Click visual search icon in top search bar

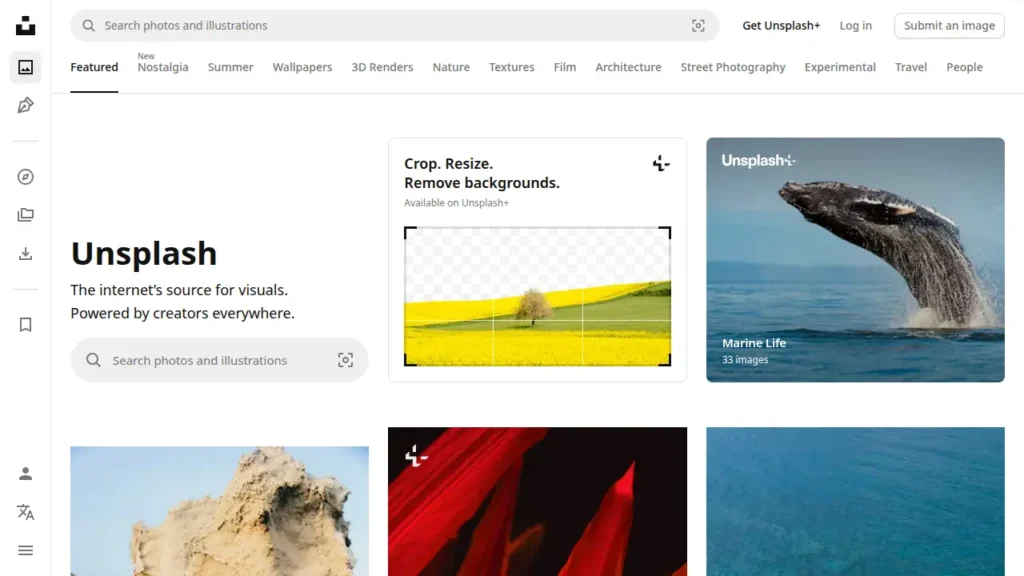pos(698,25)
